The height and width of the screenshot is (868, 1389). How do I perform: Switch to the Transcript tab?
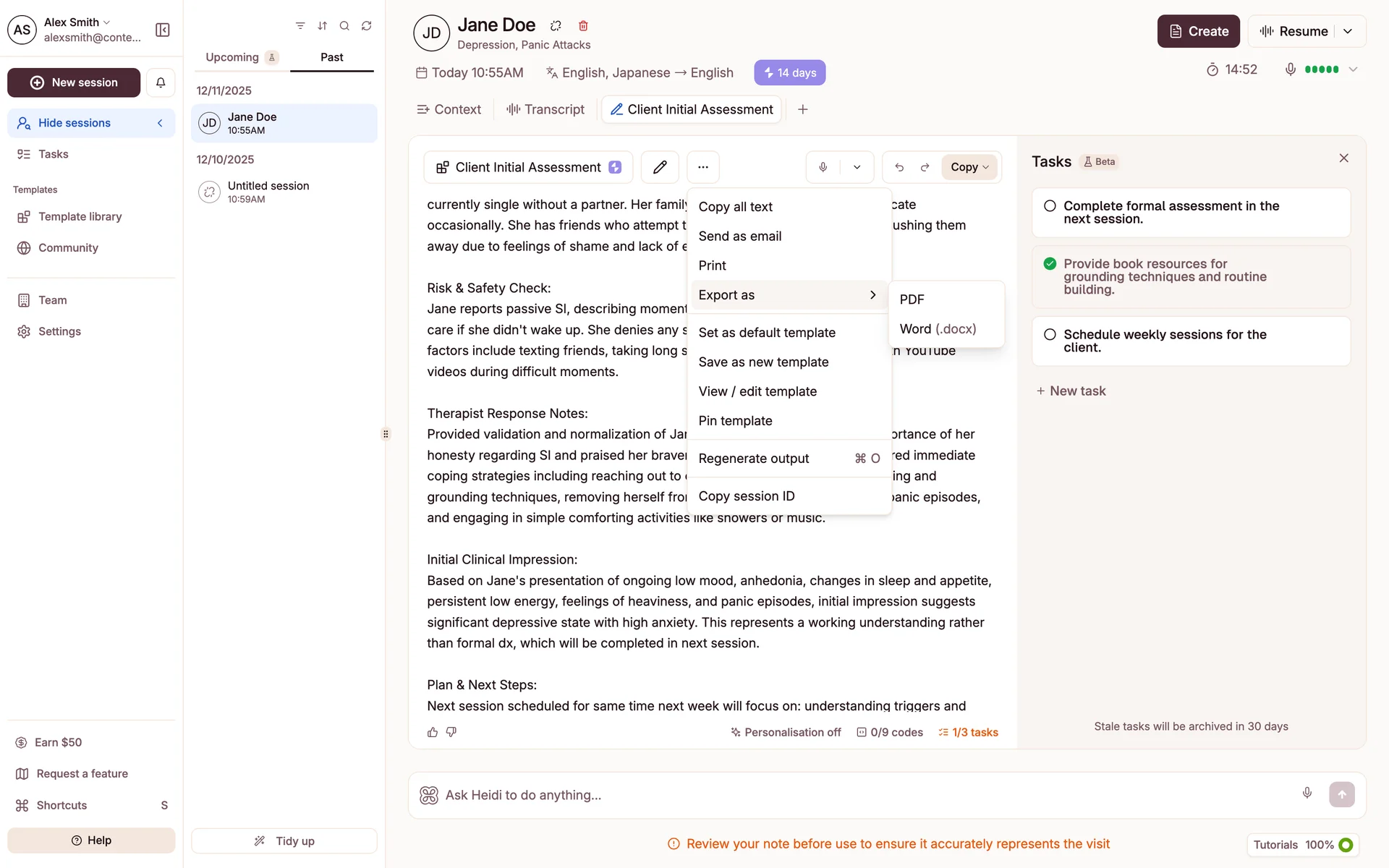[x=546, y=109]
